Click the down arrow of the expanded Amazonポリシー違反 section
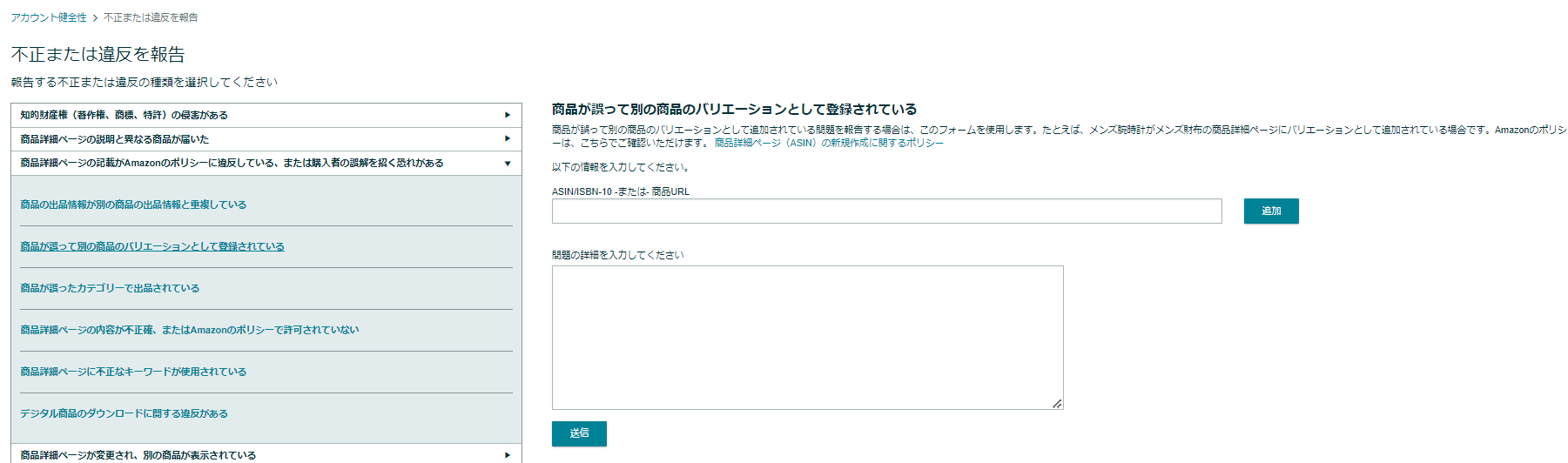The image size is (1568, 463). coord(508,164)
